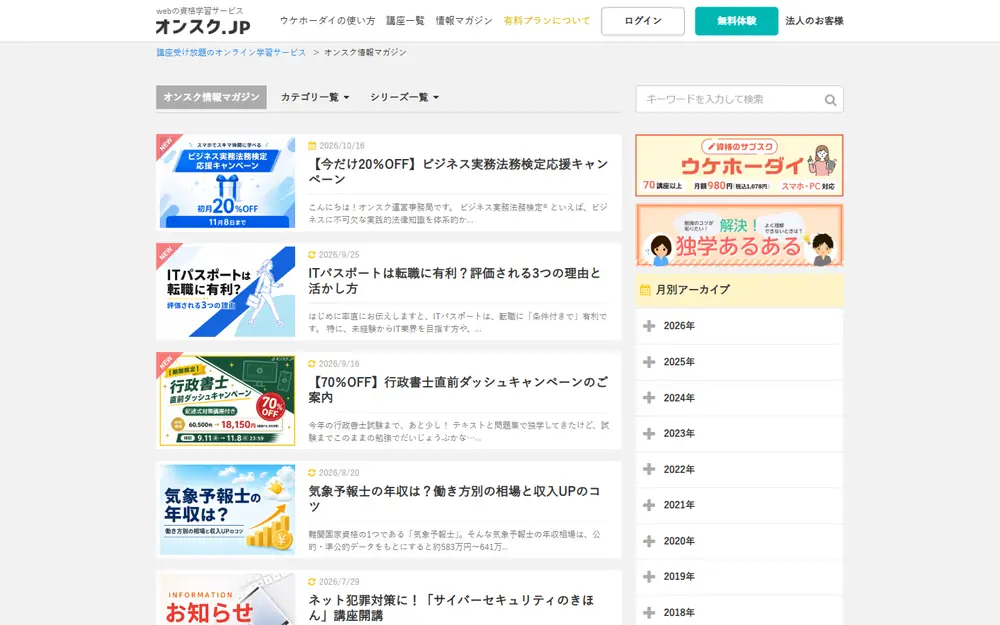Open the 独学あるある banner

pos(739,235)
